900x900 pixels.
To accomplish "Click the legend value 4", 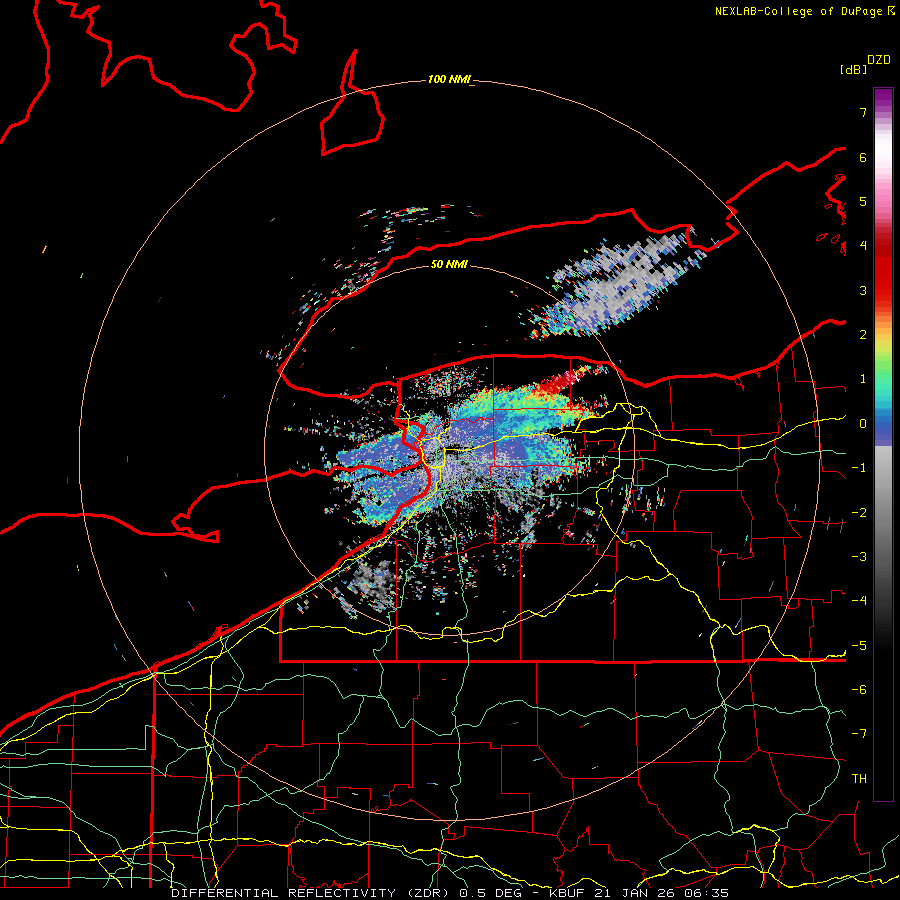I will coord(863,246).
